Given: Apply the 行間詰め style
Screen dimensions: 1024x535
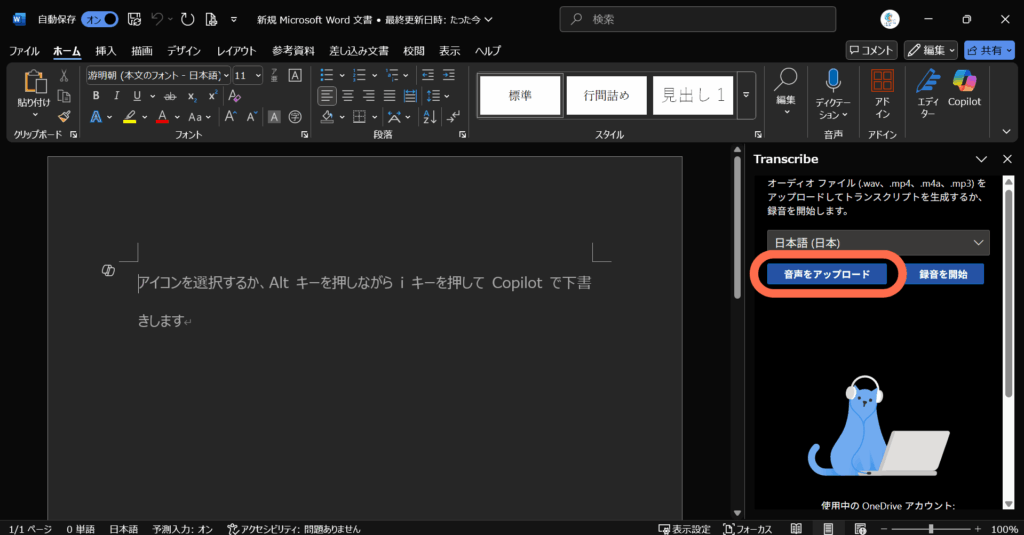Looking at the screenshot, I should coord(607,95).
